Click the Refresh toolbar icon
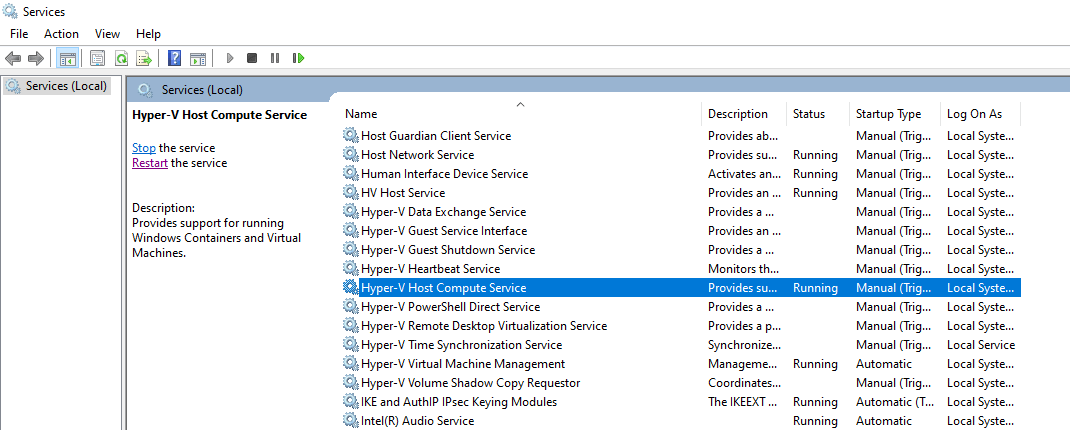Image resolution: width=1070 pixels, height=430 pixels. click(121, 58)
